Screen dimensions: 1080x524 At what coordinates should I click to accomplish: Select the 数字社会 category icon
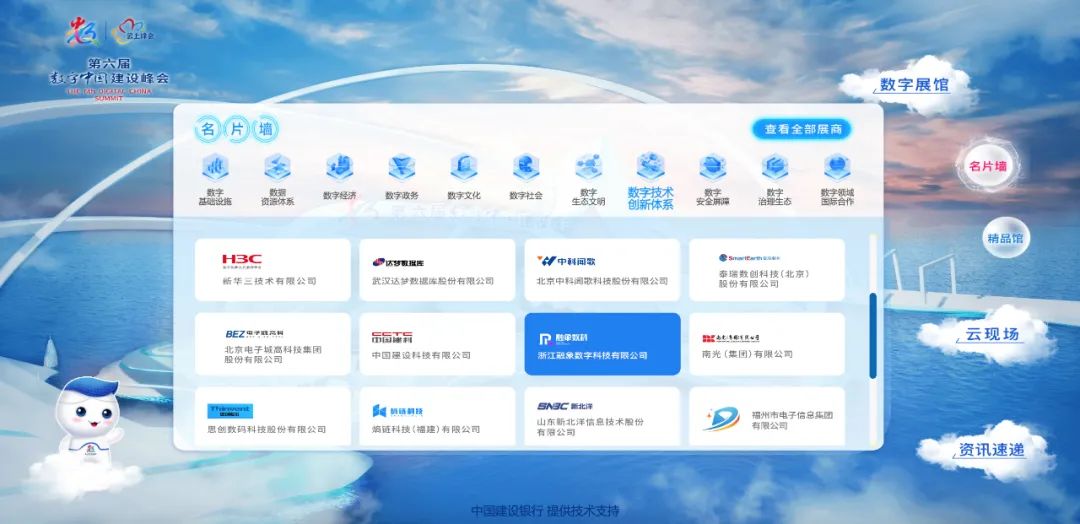(x=526, y=167)
